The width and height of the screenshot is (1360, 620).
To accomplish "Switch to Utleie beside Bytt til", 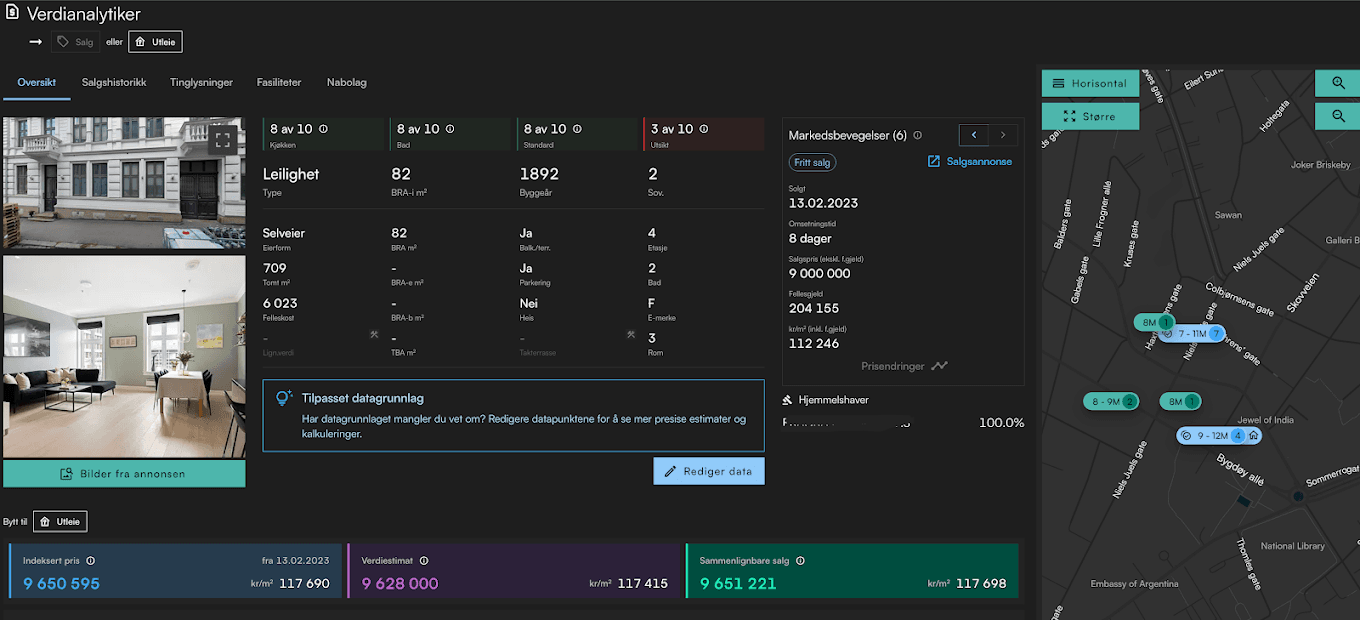I will (x=60, y=521).
